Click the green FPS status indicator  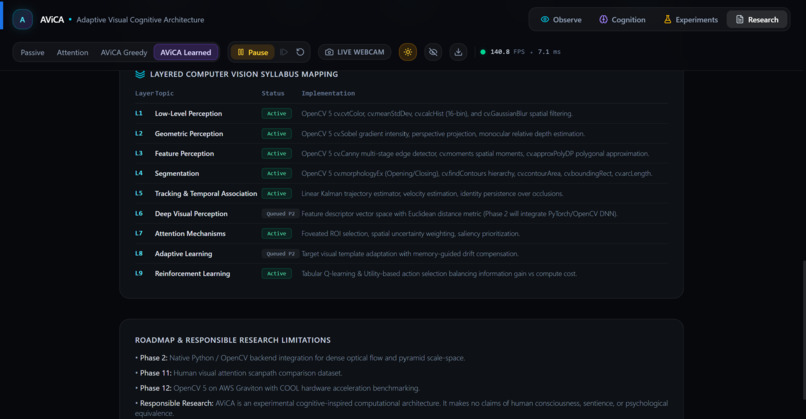[x=483, y=52]
